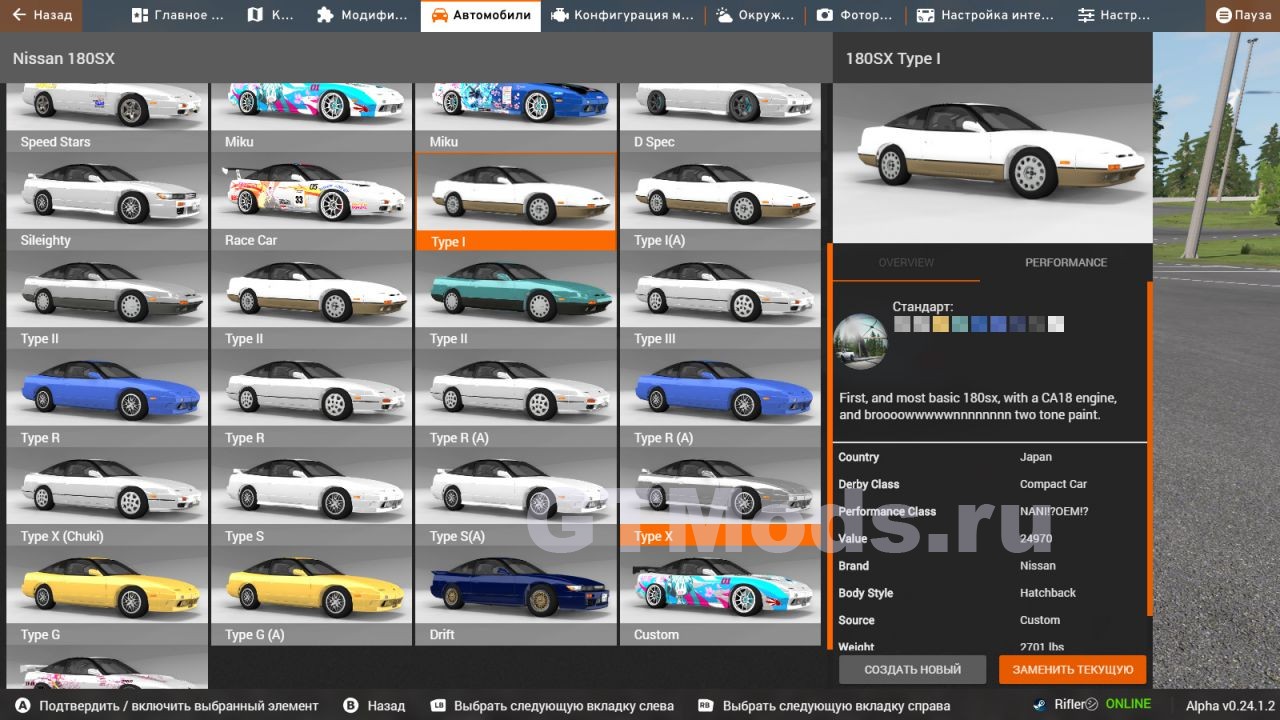Pick the dark navy paint swatch
The height and width of the screenshot is (720, 1280).
point(1017,324)
